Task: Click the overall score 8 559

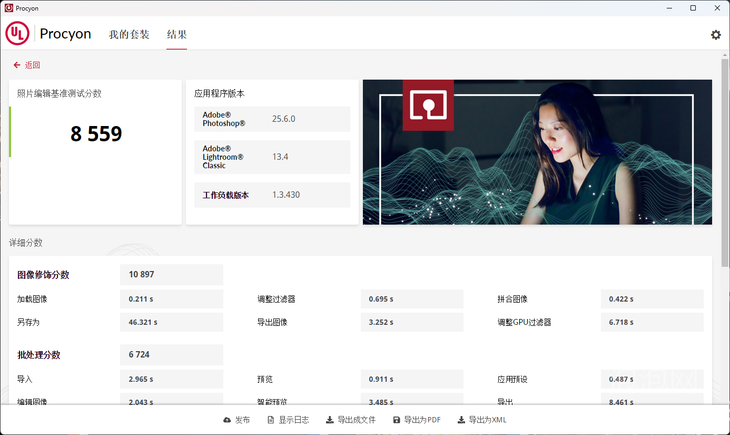Action: click(x=96, y=133)
